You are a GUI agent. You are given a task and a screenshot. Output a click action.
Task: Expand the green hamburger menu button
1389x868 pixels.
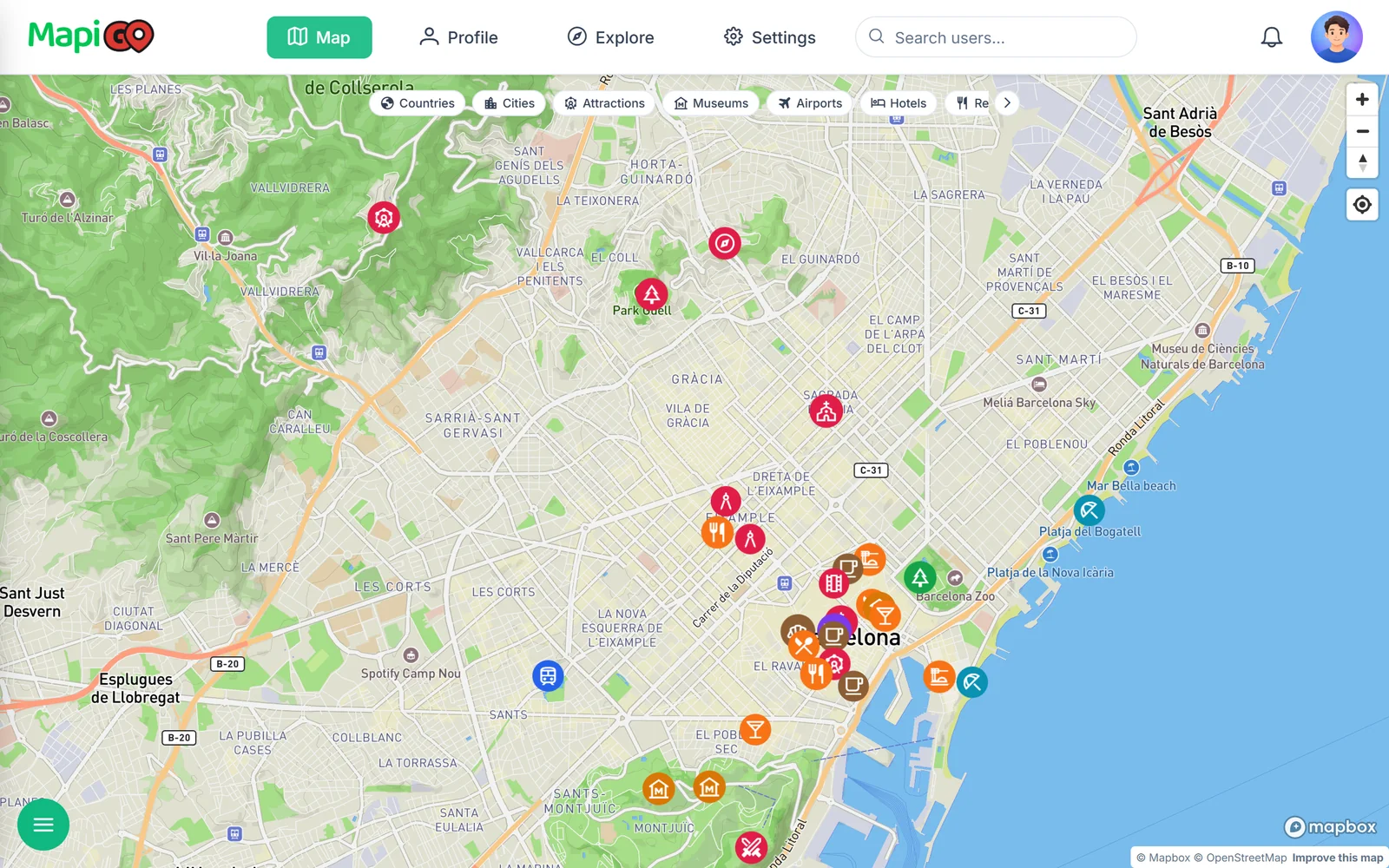[x=43, y=825]
